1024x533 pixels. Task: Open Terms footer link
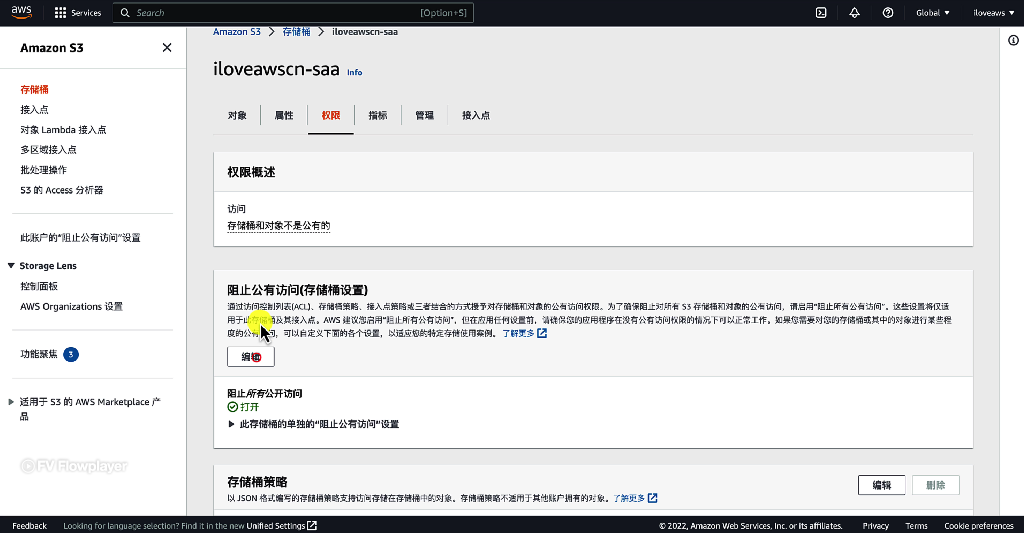916,526
